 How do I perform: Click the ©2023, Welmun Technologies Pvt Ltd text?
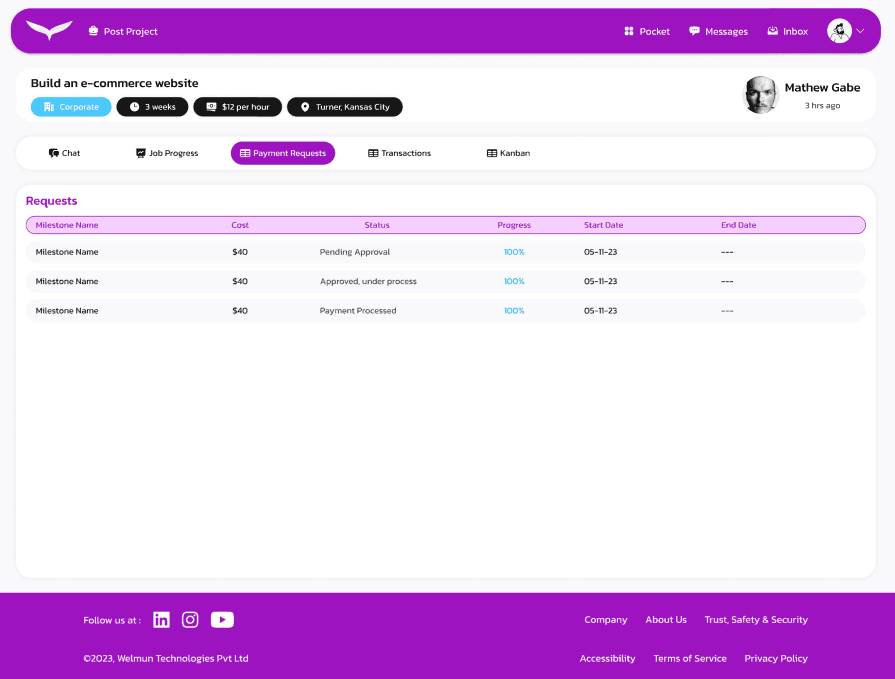(166, 658)
